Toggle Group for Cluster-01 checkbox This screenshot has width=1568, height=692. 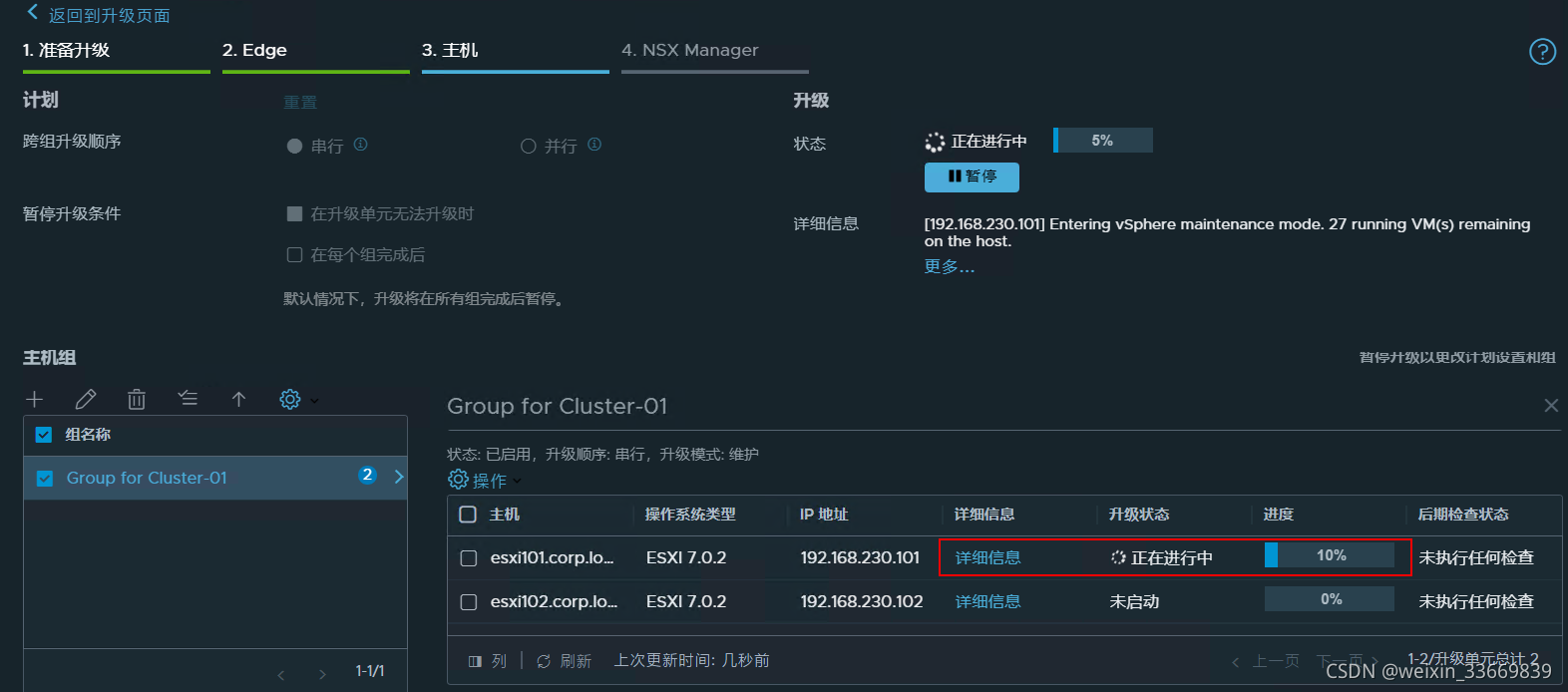44,479
